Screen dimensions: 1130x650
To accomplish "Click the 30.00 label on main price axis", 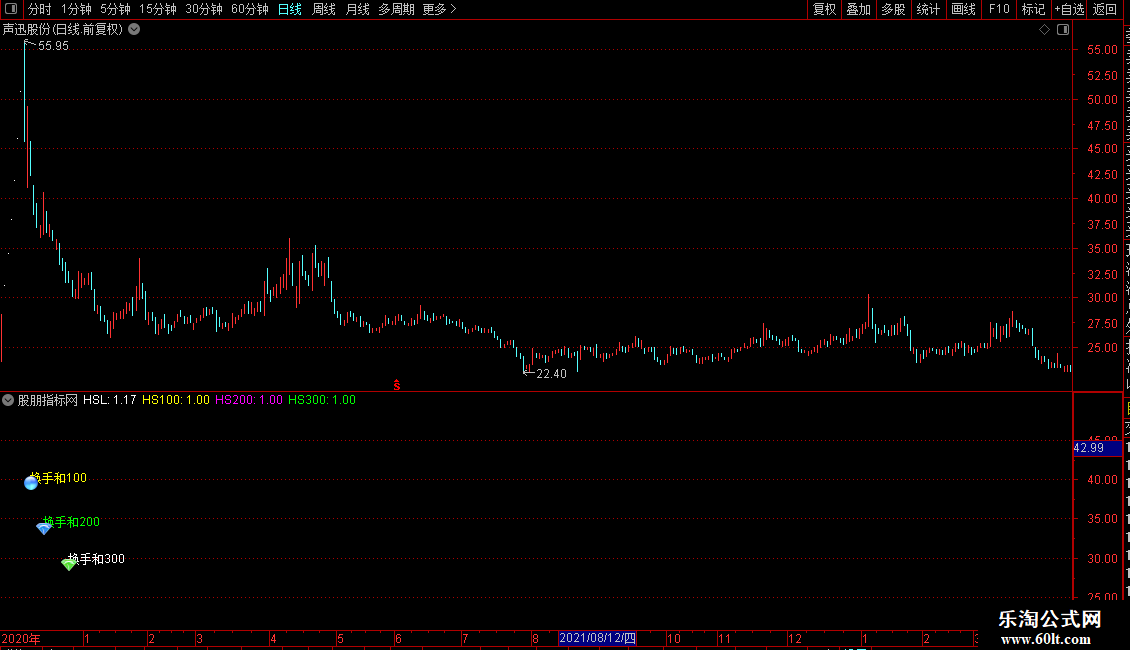I will tap(1102, 298).
